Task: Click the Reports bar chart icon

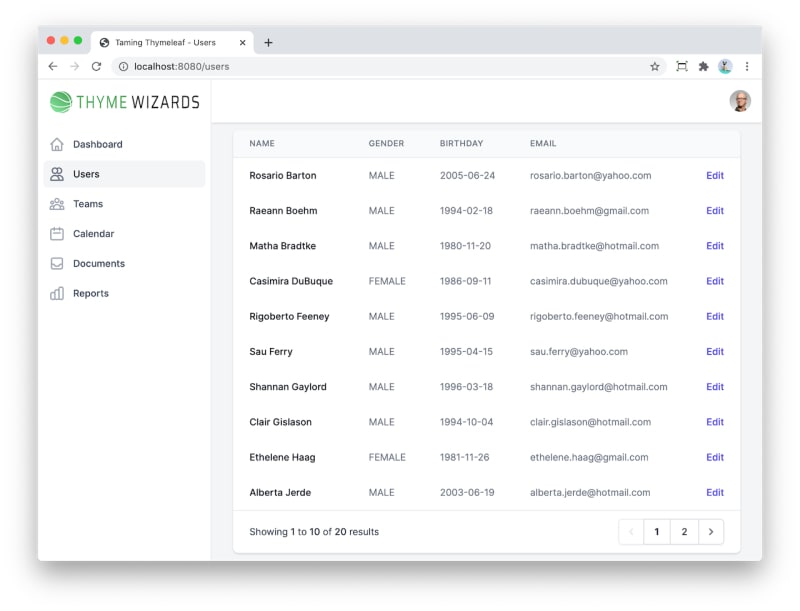Action: coord(57,294)
